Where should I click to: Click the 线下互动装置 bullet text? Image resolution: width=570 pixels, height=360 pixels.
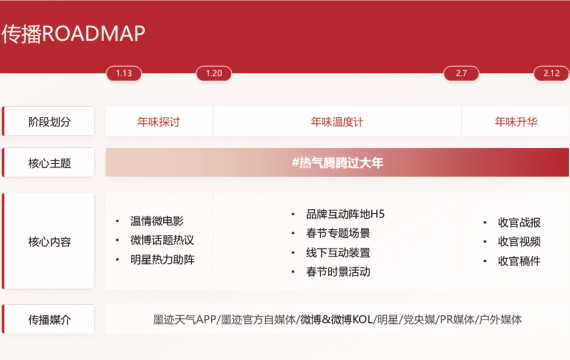[x=338, y=253]
